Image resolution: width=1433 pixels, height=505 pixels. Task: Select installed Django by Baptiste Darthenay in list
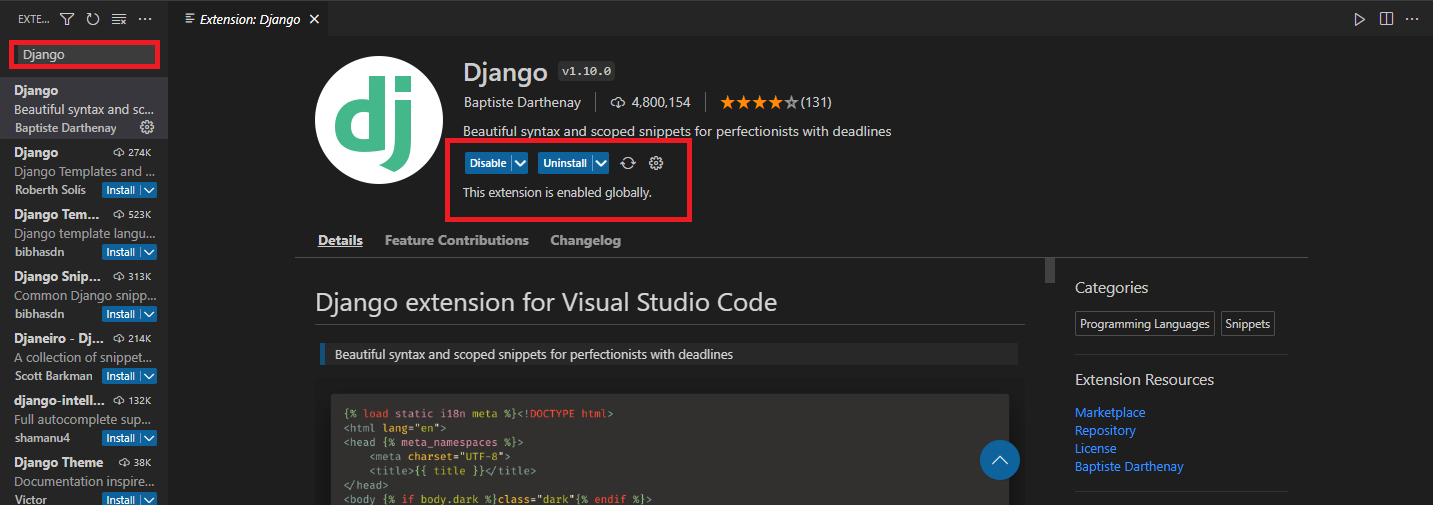click(84, 109)
